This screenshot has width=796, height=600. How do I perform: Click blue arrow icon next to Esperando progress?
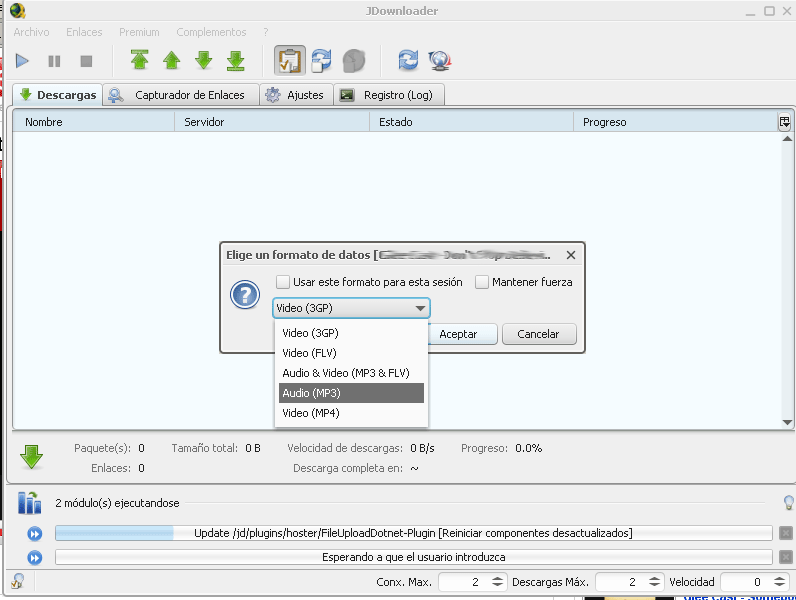coord(35,558)
